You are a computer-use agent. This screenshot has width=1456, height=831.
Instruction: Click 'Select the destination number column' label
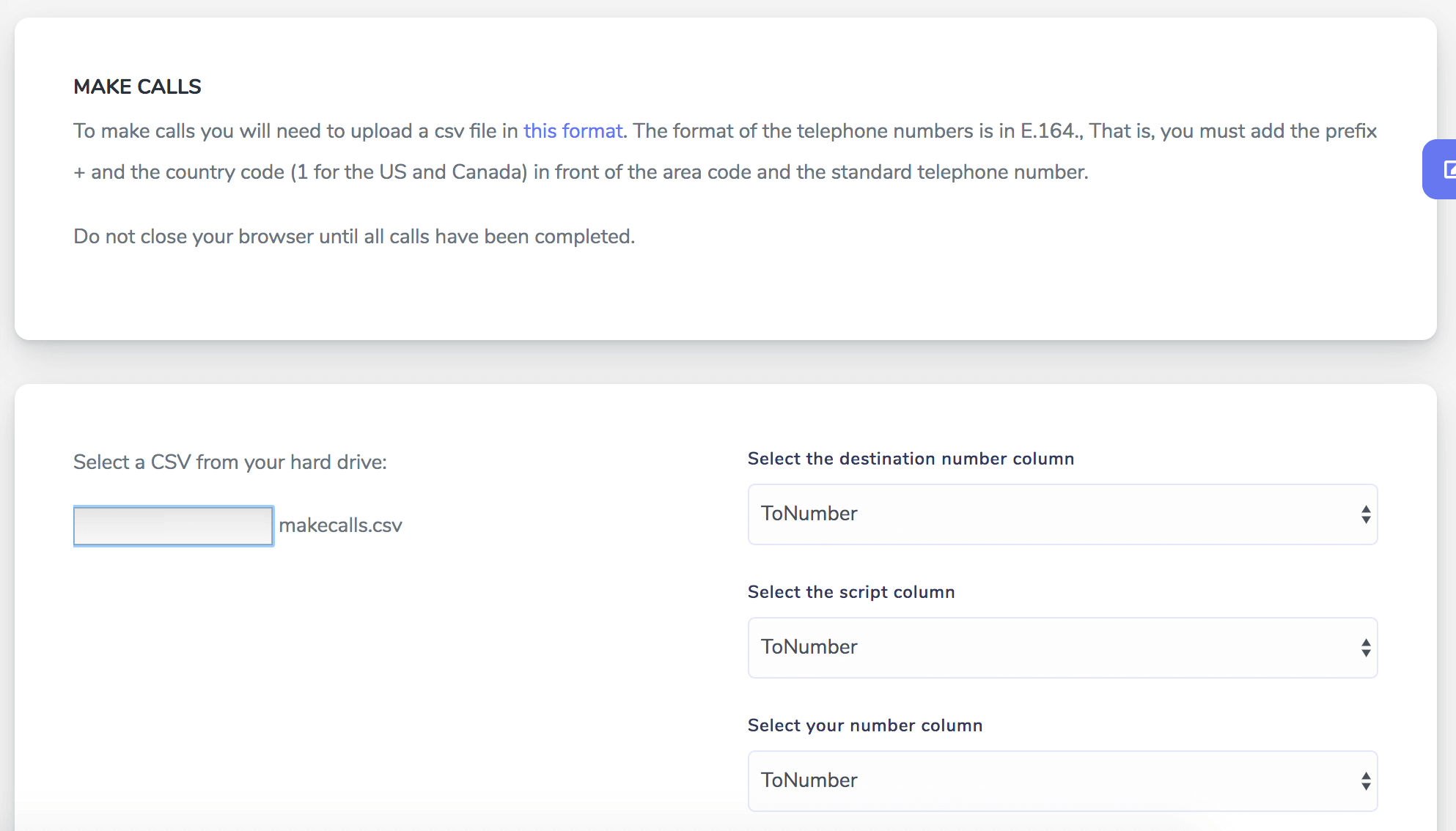click(x=911, y=459)
